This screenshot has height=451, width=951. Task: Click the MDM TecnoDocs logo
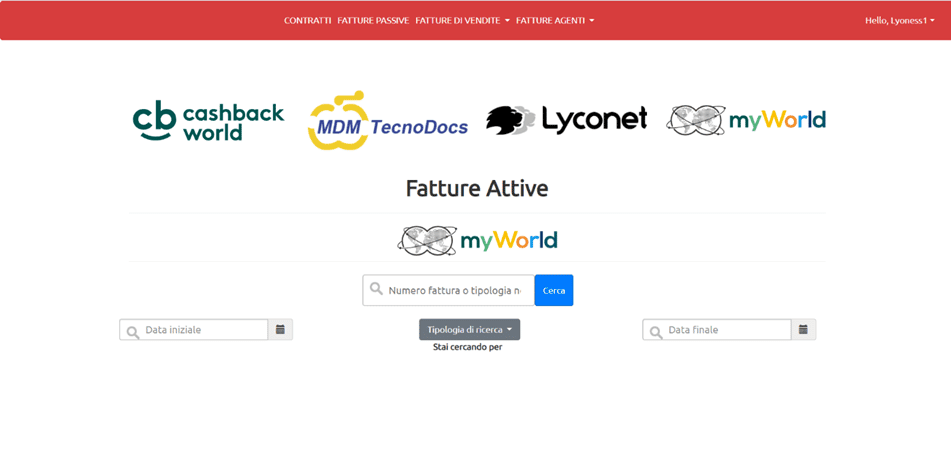pos(388,121)
